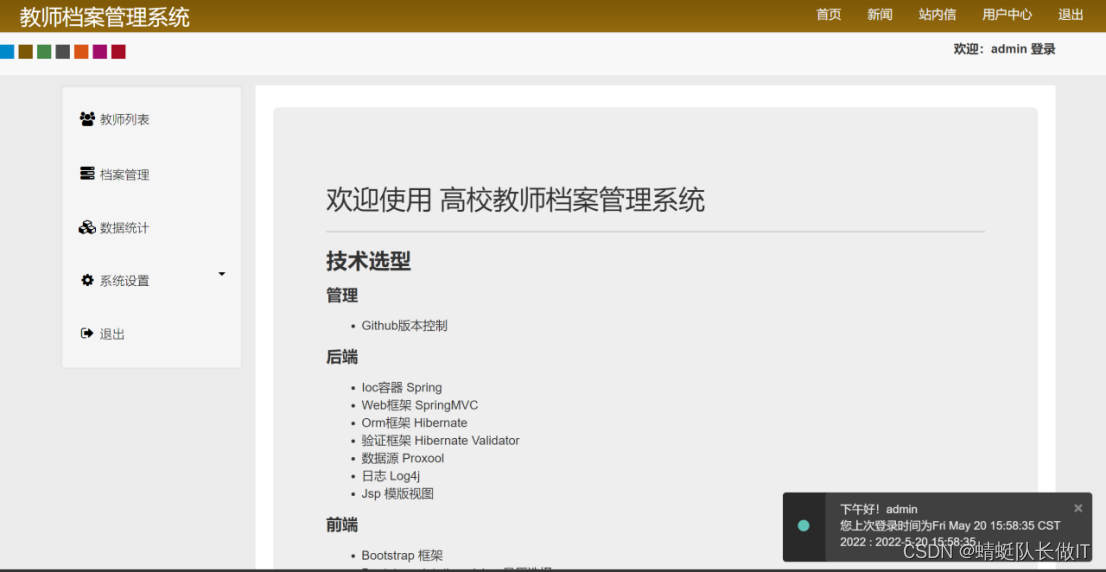
Task: Click the Jsp 模版视图 list item
Action: pyautogui.click(x=398, y=494)
